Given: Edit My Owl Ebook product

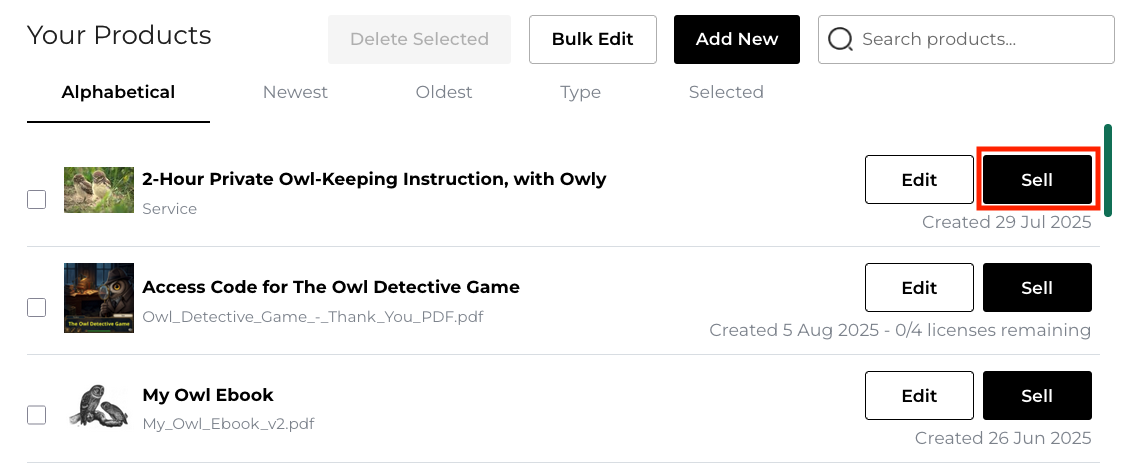Looking at the screenshot, I should pyautogui.click(x=919, y=396).
